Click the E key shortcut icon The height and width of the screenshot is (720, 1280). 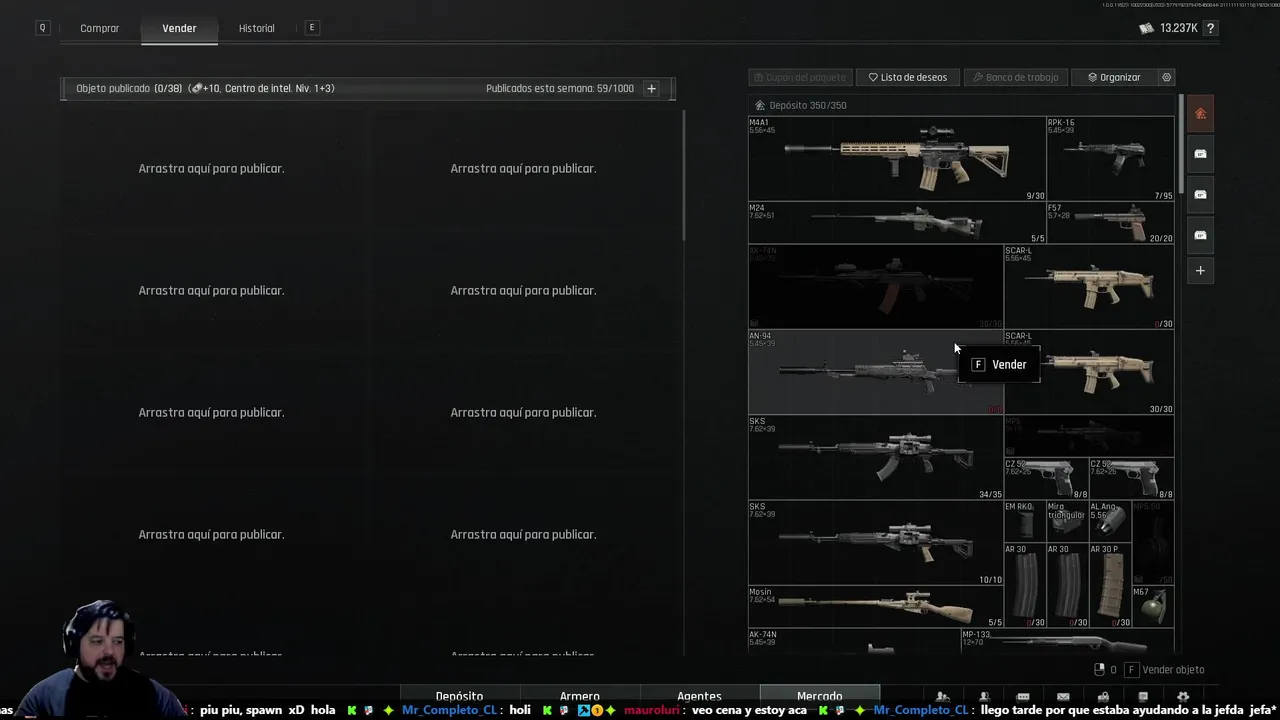(312, 28)
